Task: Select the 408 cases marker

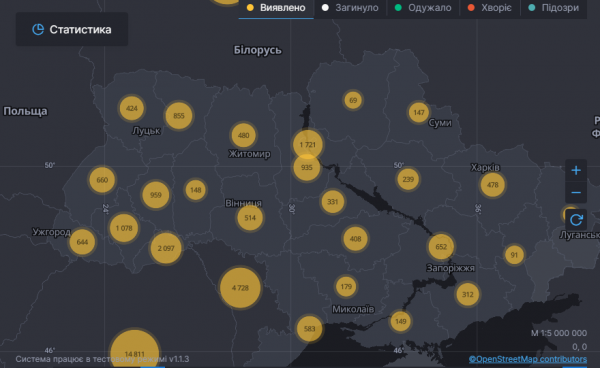Action: tap(355, 239)
